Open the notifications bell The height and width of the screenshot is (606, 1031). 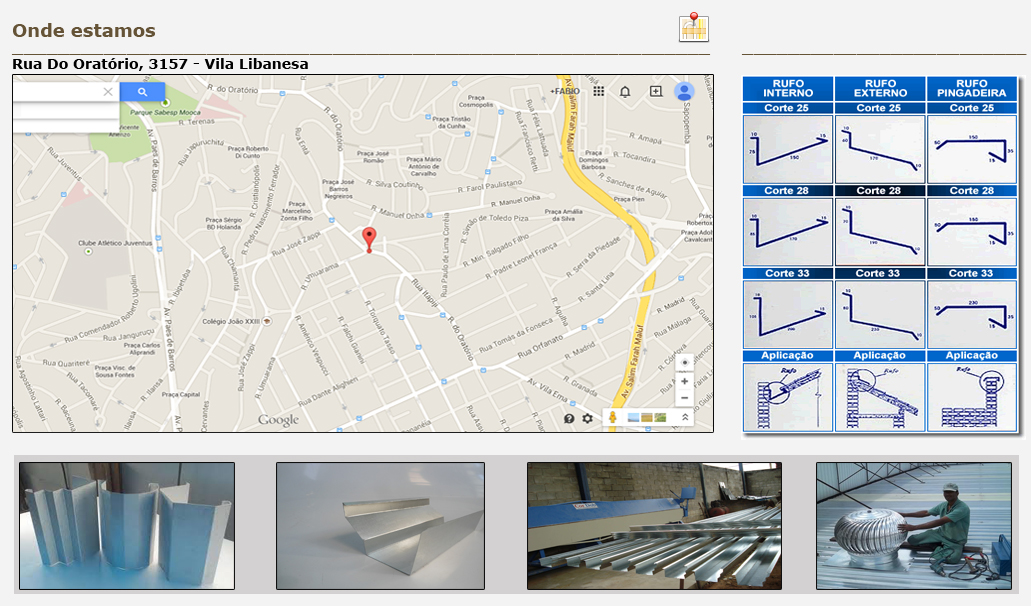tap(625, 91)
